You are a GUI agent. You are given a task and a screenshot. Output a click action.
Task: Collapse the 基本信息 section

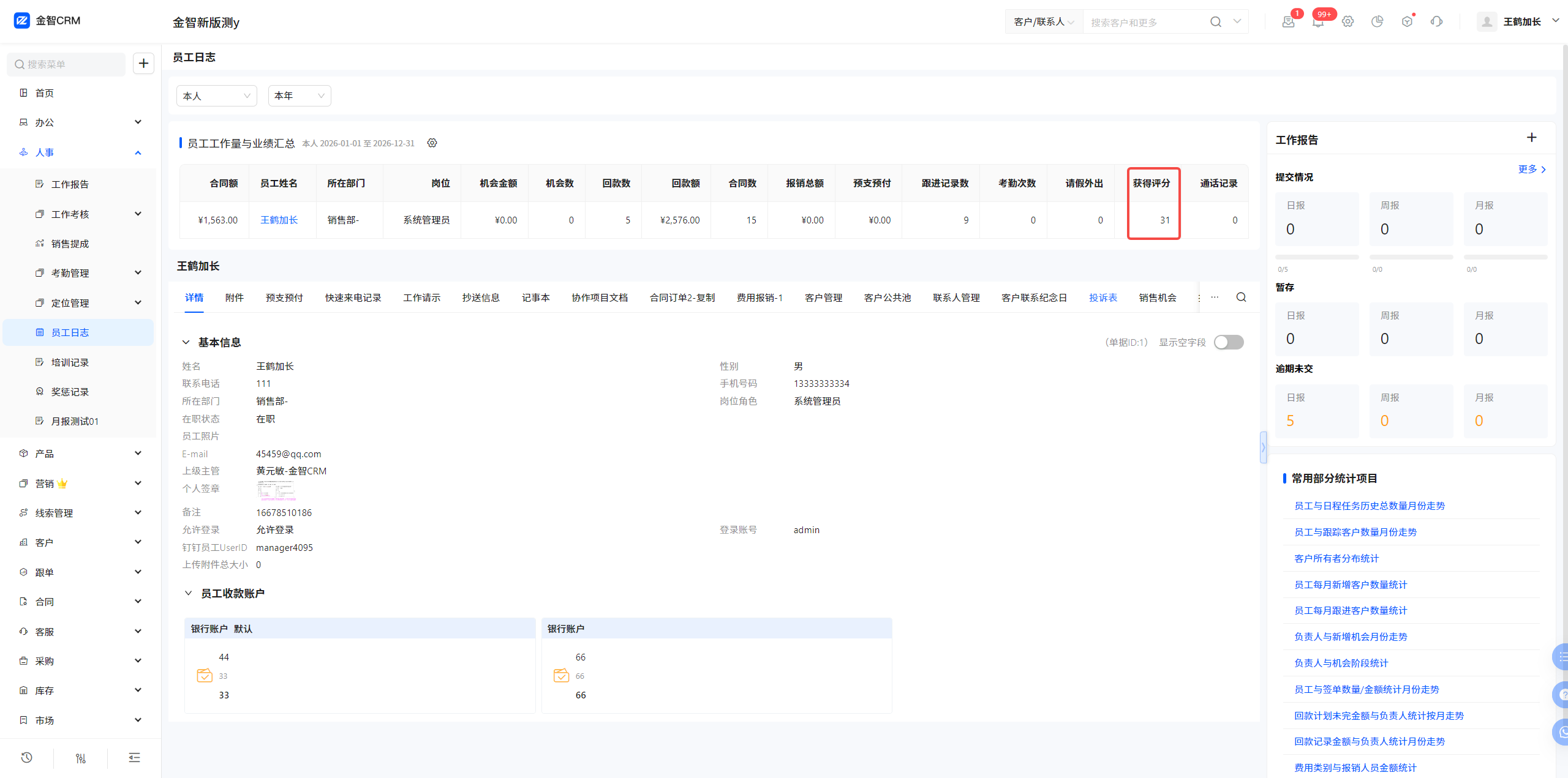[186, 342]
